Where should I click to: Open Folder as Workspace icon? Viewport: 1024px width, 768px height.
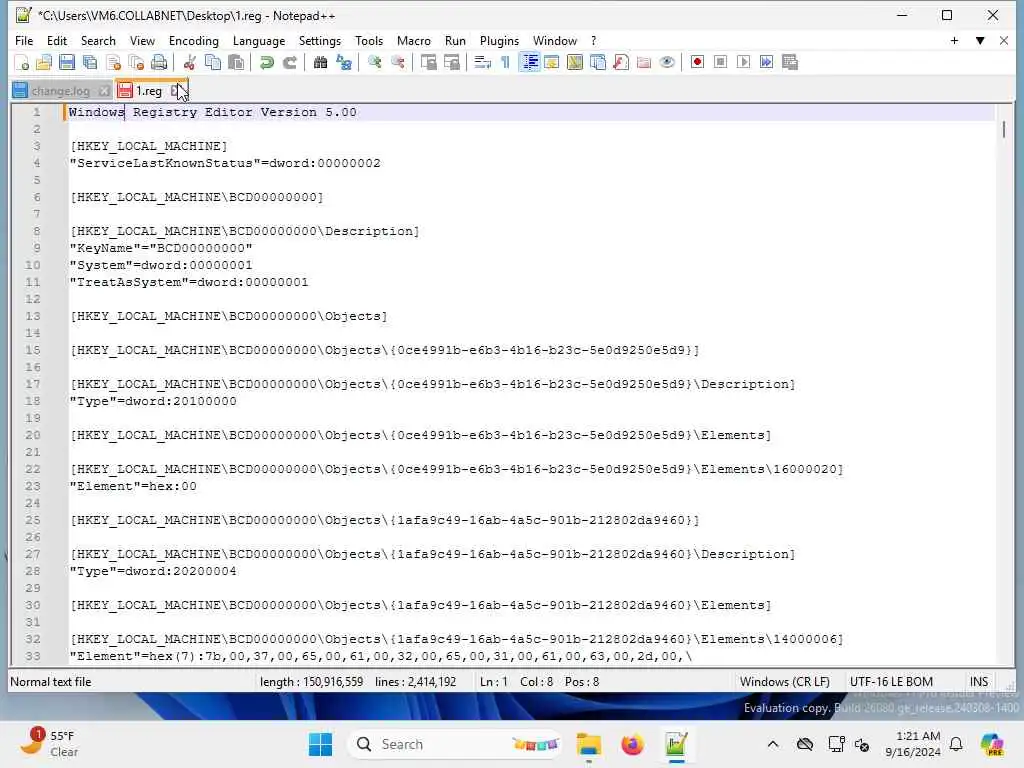[644, 62]
